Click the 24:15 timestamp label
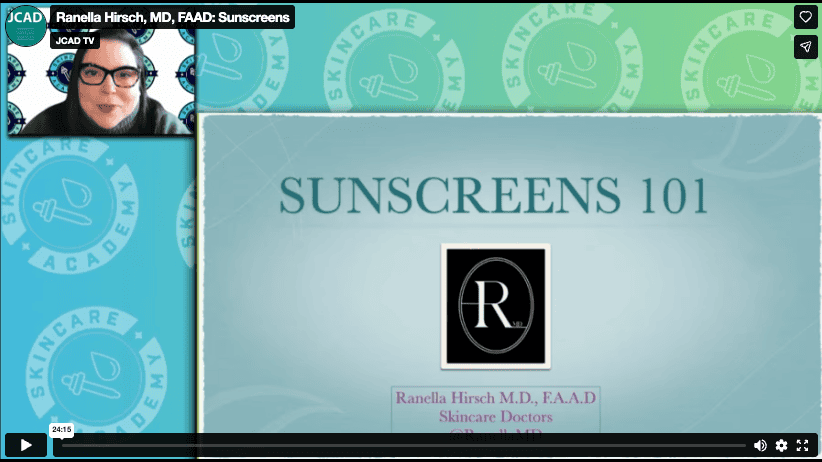Viewport: 822px width, 462px height. (x=62, y=429)
